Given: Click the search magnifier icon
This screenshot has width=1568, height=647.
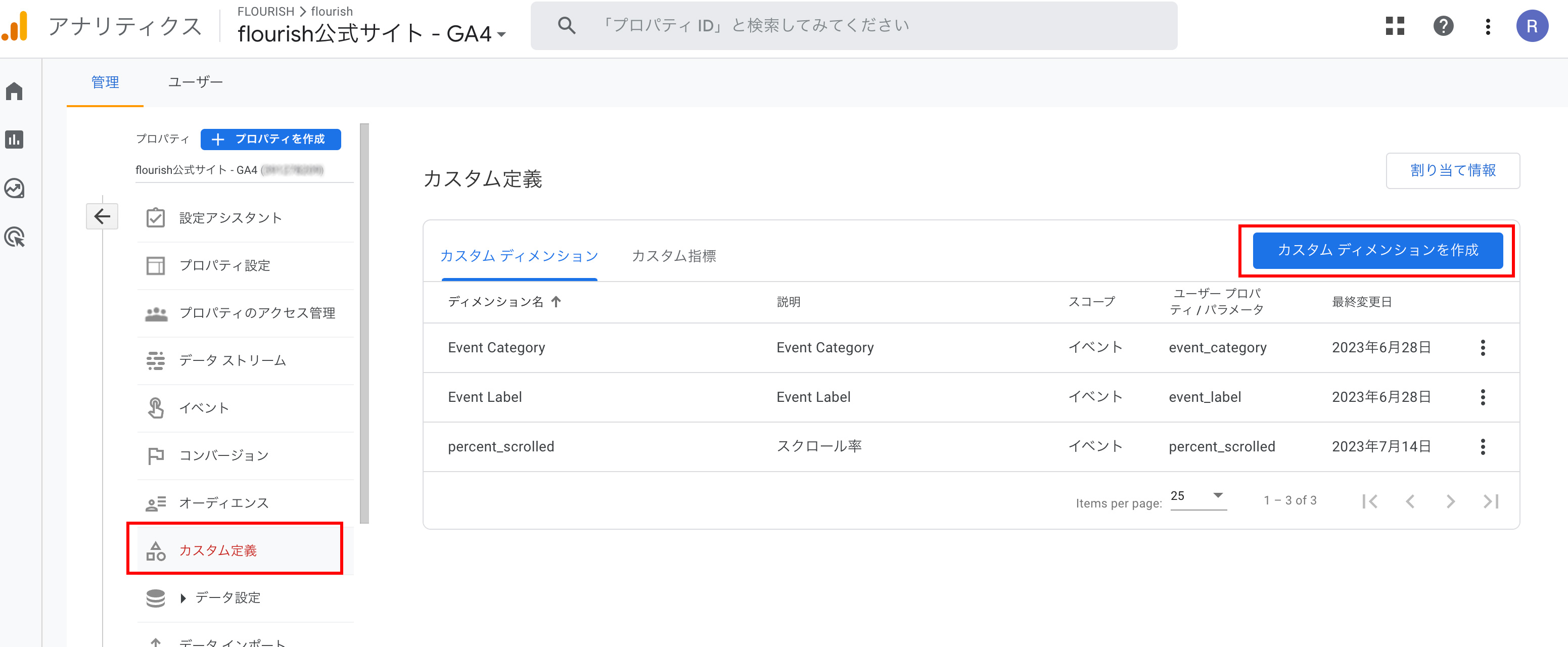Looking at the screenshot, I should pyautogui.click(x=566, y=26).
